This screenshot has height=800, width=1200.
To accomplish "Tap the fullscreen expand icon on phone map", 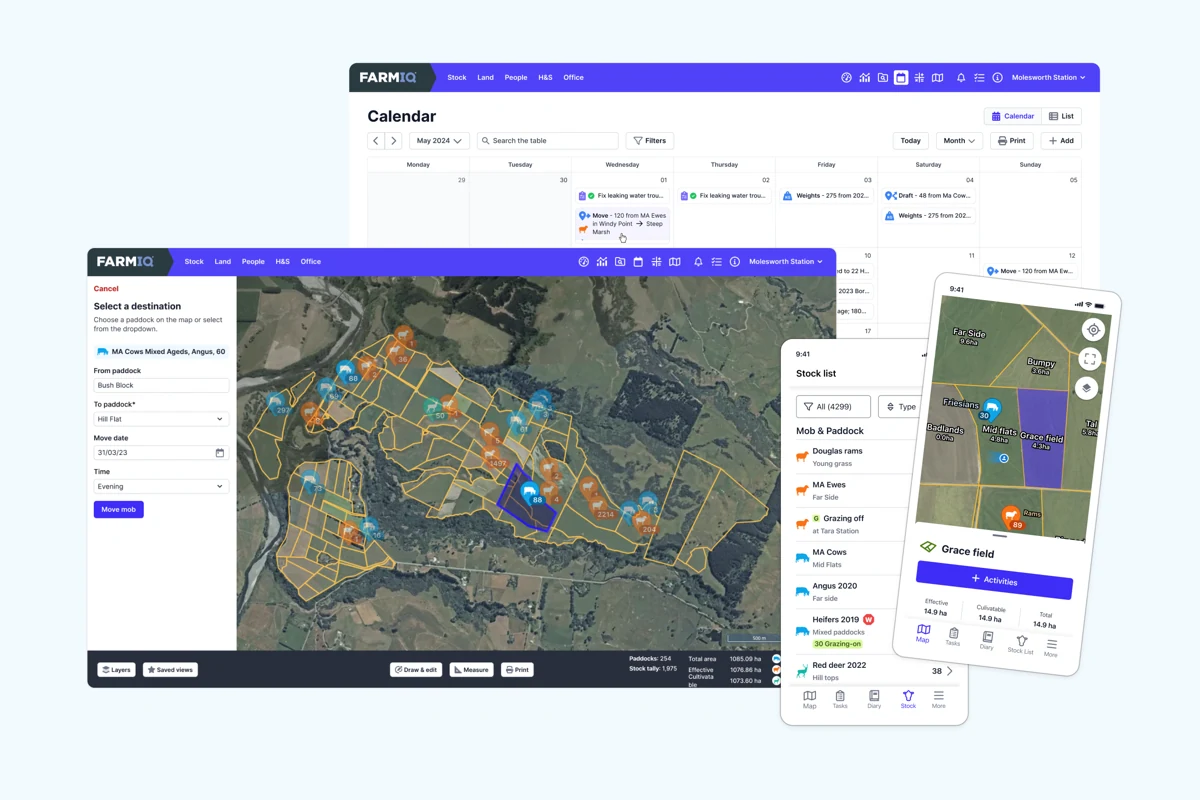I will [x=1090, y=359].
